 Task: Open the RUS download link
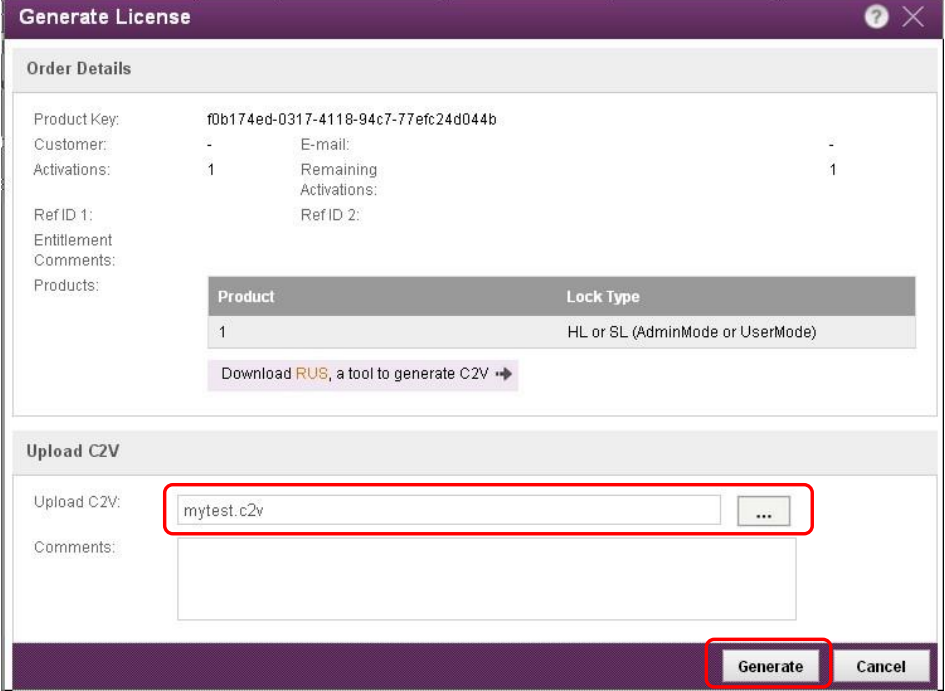tap(311, 374)
